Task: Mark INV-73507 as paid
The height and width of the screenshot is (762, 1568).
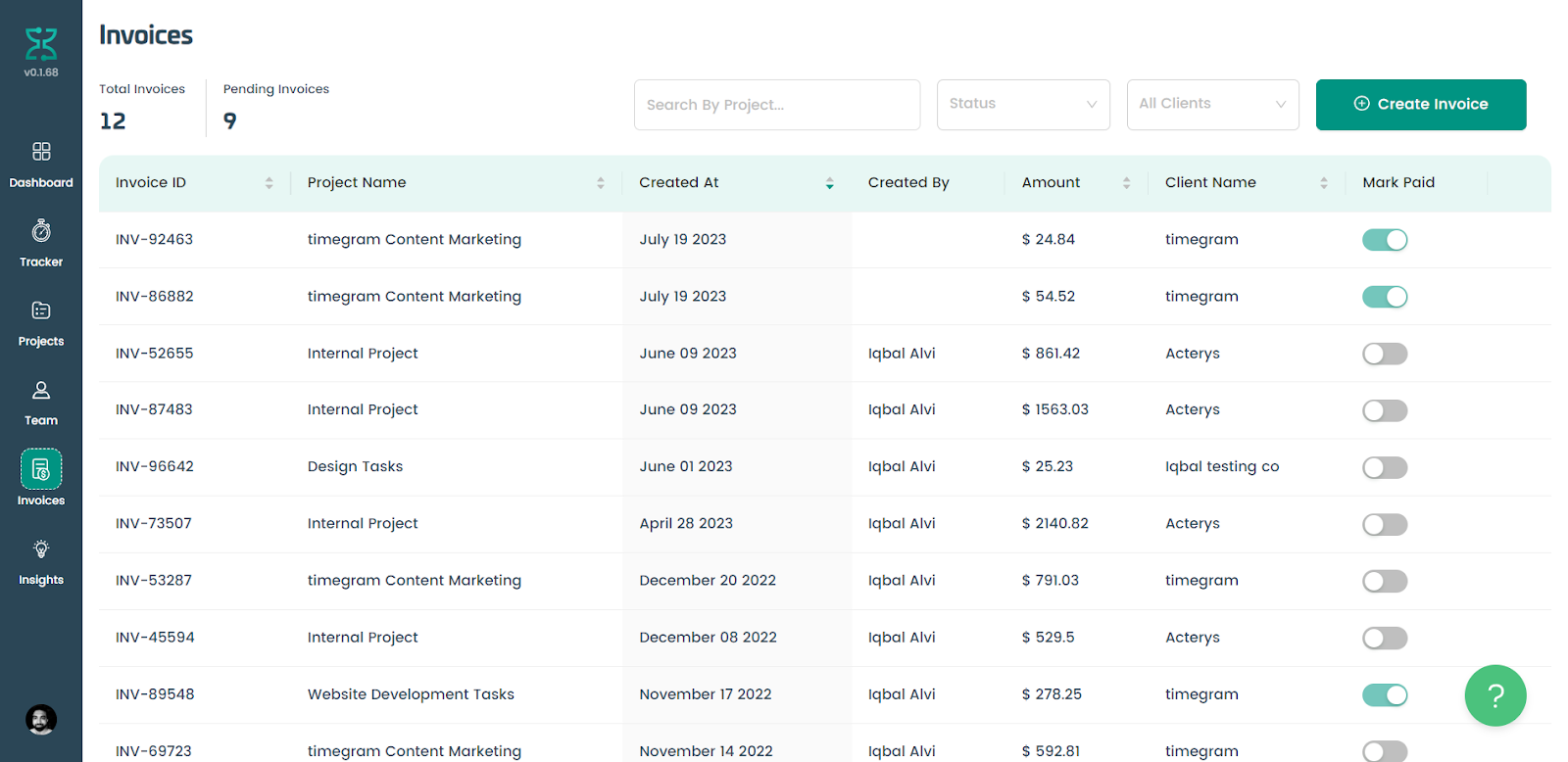Action: [1385, 524]
